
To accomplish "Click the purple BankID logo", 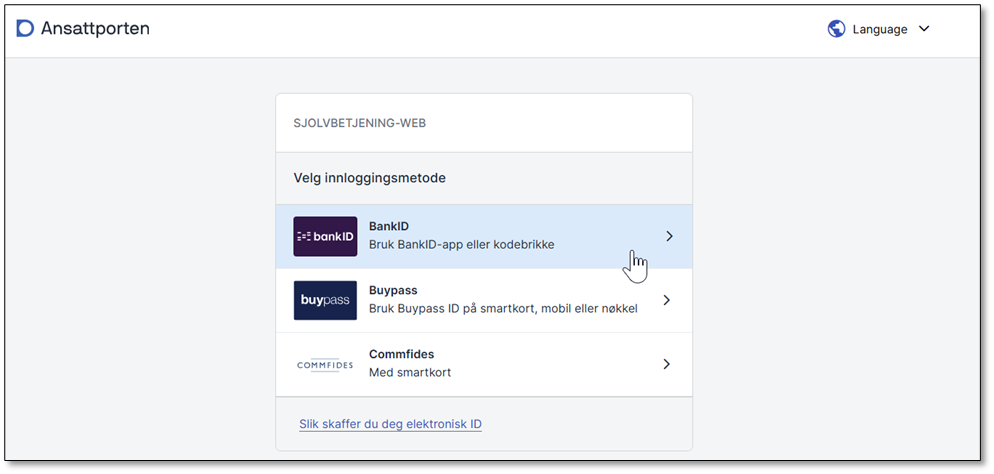I will 325,237.
